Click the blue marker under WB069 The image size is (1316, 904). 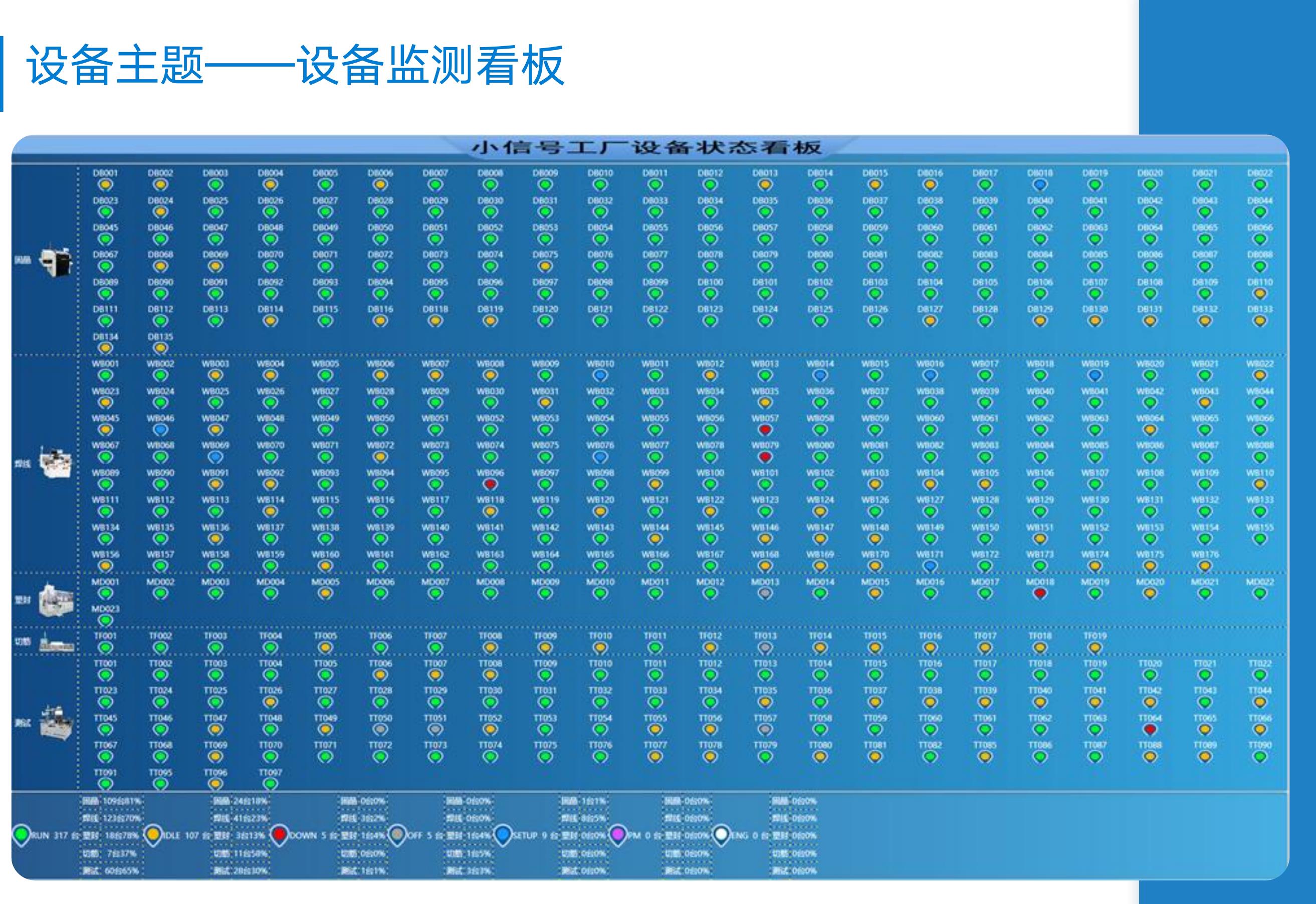[x=215, y=457]
